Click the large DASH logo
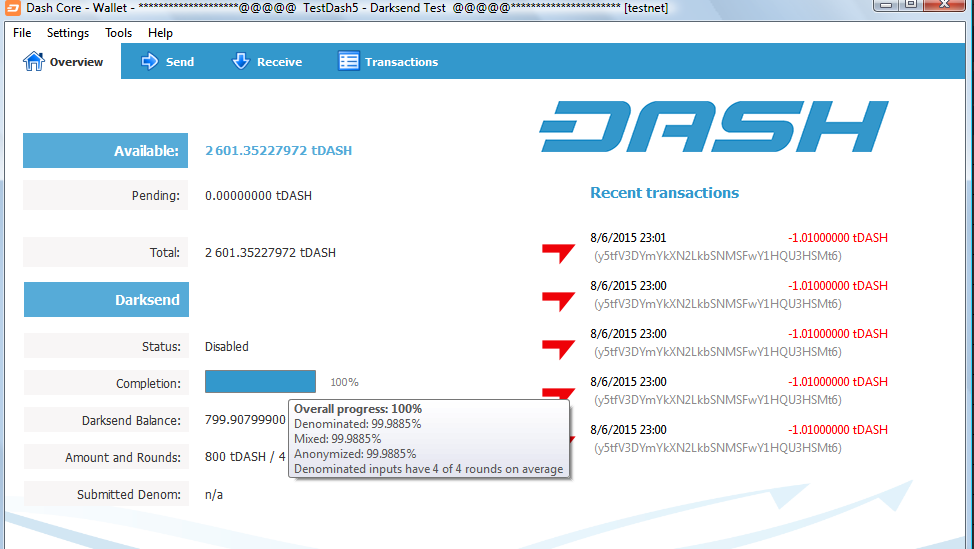 click(x=714, y=127)
